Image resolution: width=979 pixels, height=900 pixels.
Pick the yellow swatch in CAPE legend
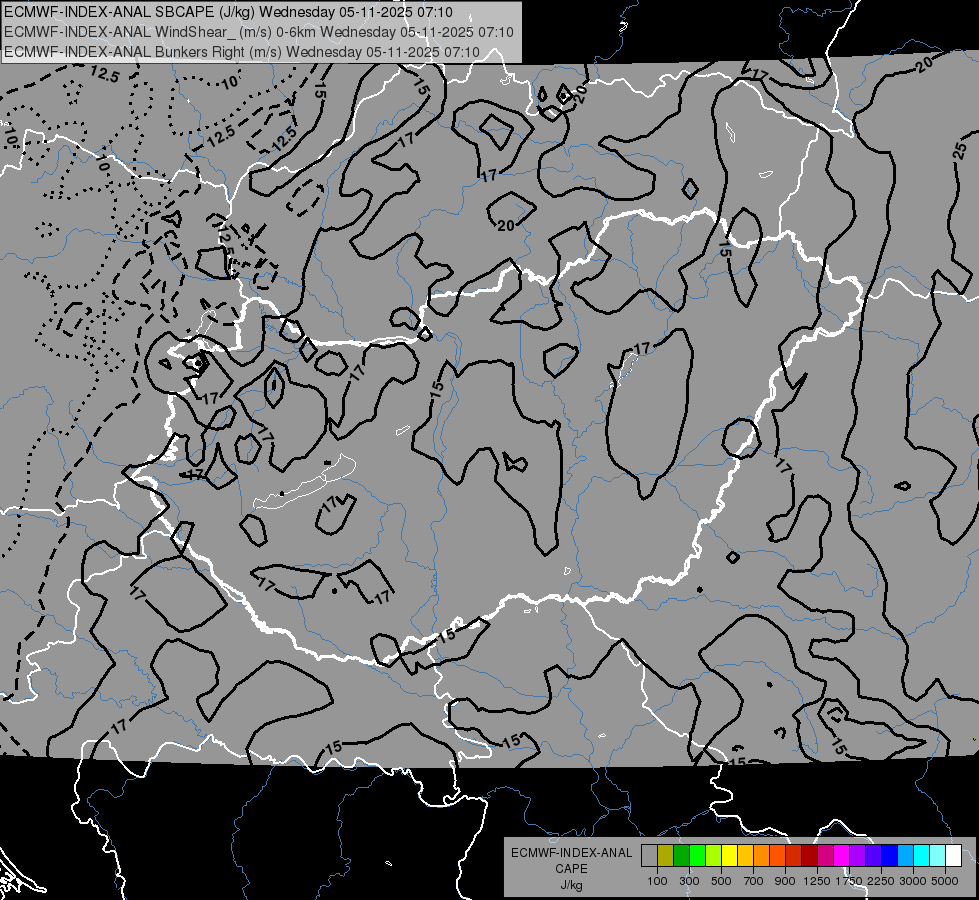[x=729, y=856]
